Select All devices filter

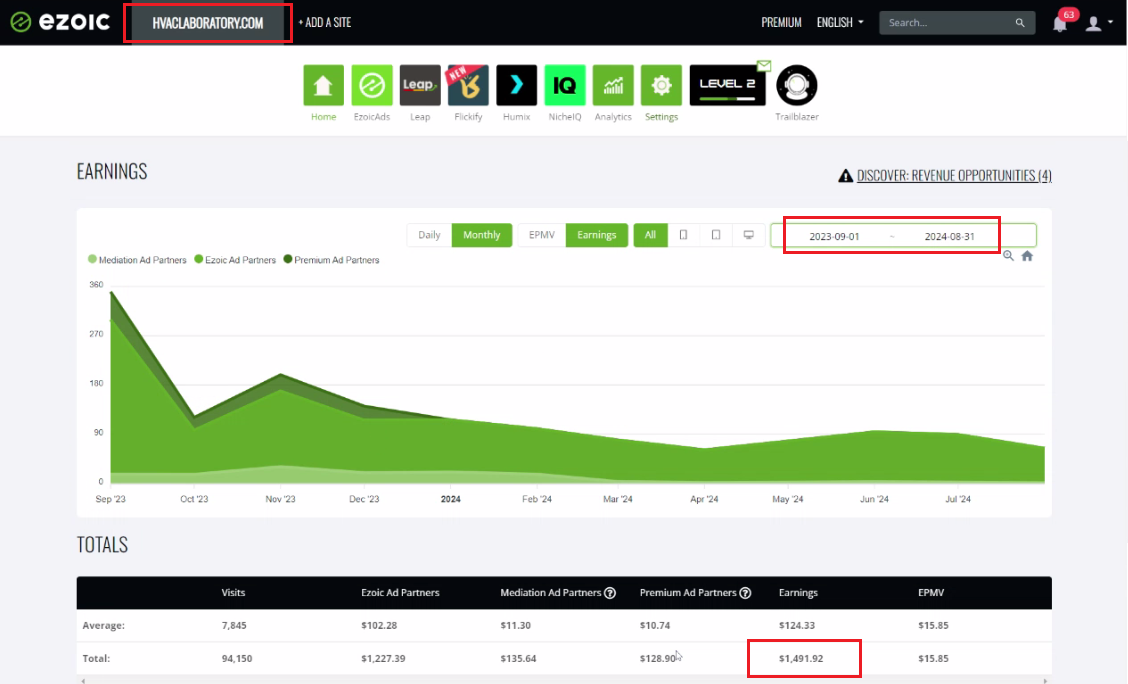[650, 235]
